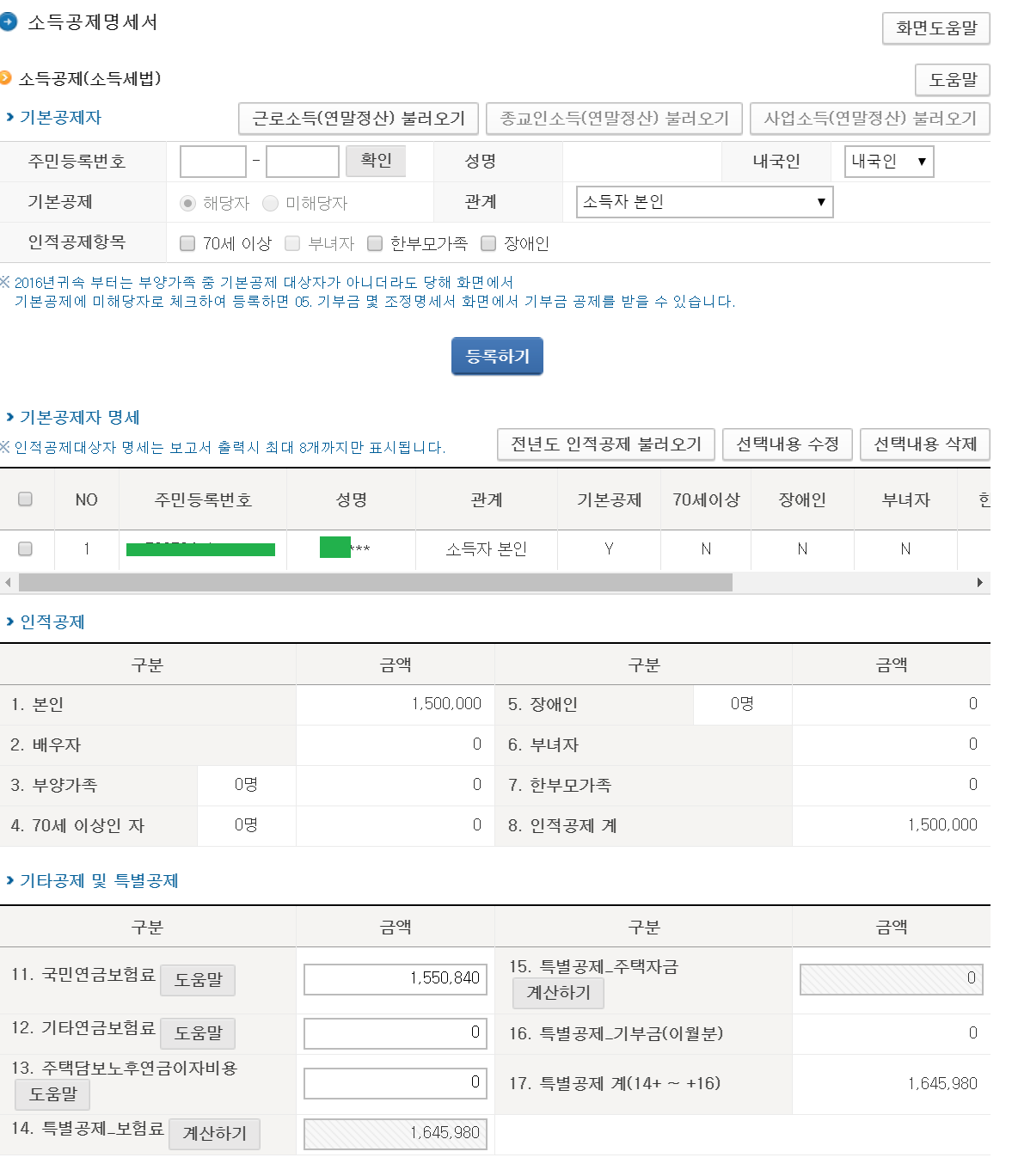The height and width of the screenshot is (1176, 1012).
Task: Click the 화면도움말 button
Action: coord(935,28)
